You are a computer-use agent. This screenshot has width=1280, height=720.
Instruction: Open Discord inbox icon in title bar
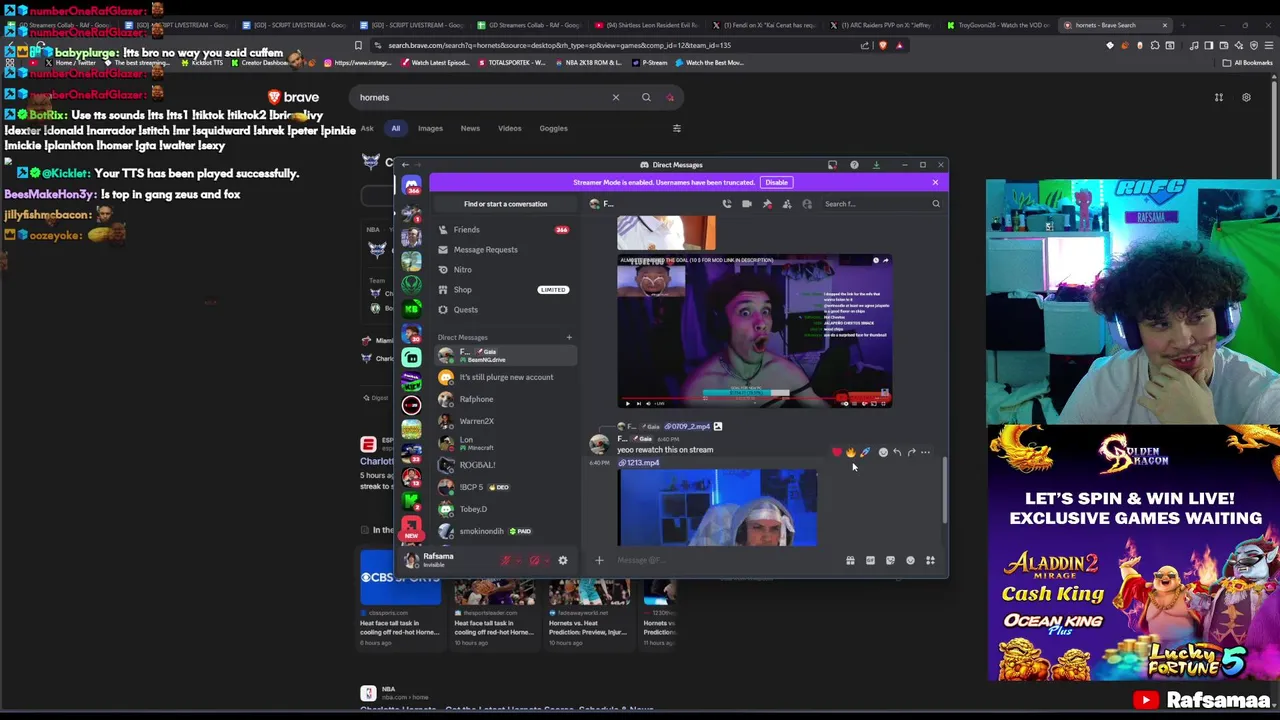pyautogui.click(x=832, y=165)
